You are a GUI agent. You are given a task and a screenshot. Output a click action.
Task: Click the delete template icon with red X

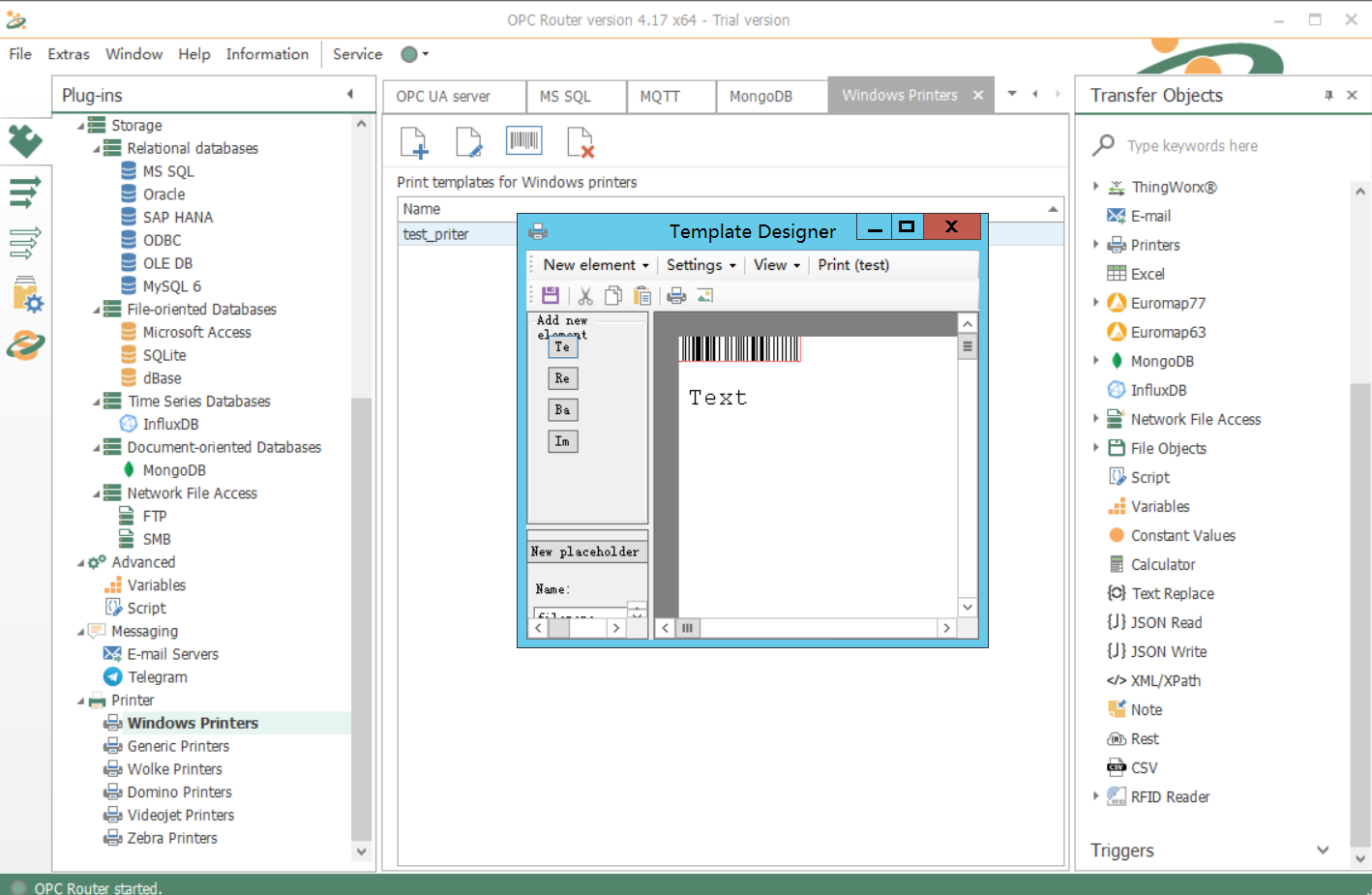[x=580, y=142]
